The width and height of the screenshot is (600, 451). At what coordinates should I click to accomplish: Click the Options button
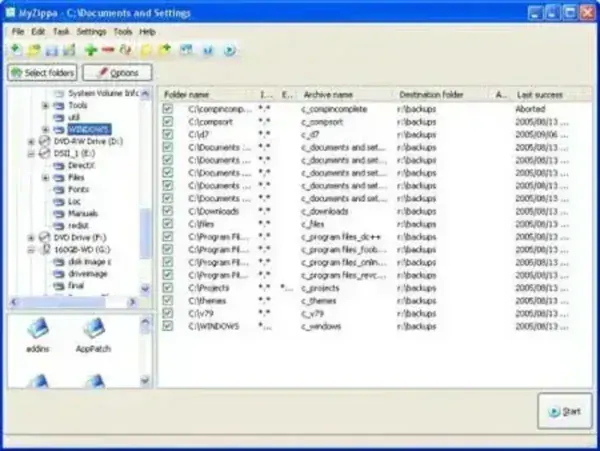click(x=117, y=72)
